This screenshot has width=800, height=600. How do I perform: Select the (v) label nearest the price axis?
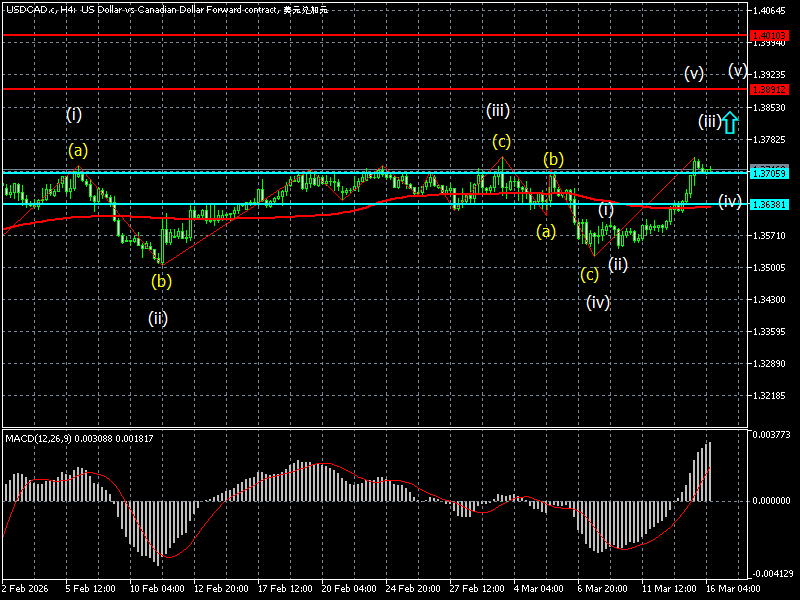point(738,70)
